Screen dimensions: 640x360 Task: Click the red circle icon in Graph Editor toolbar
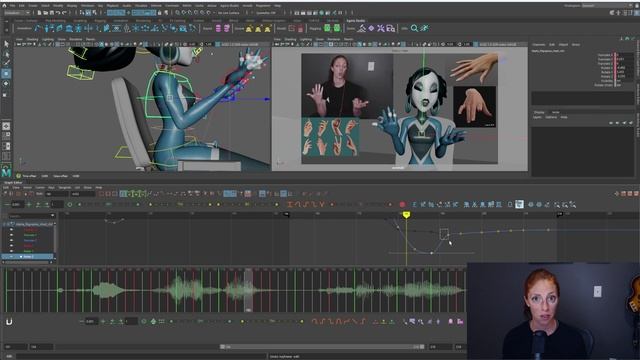click(x=402, y=204)
